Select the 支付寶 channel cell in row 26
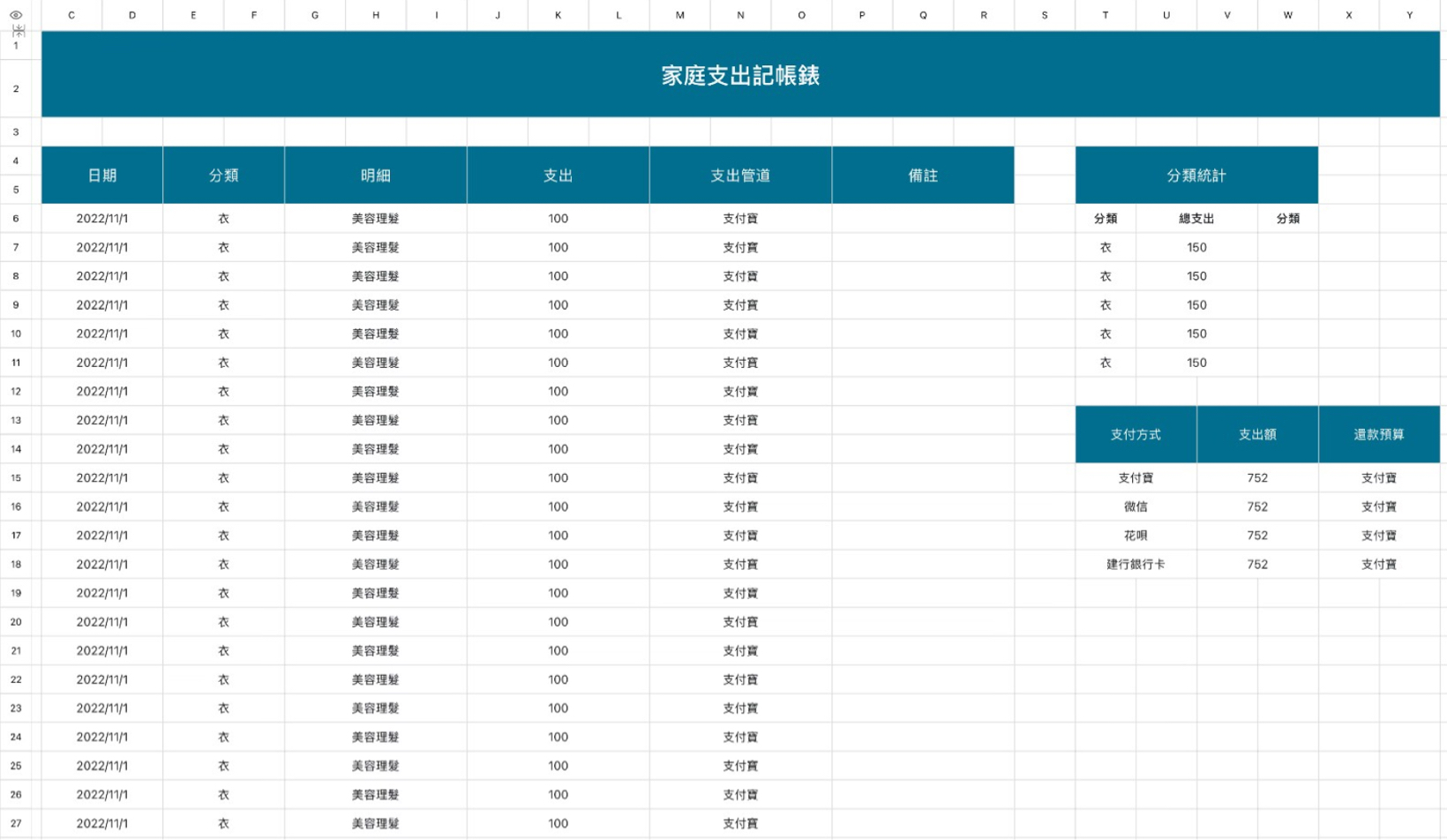The width and height of the screenshot is (1447, 840). pos(740,794)
